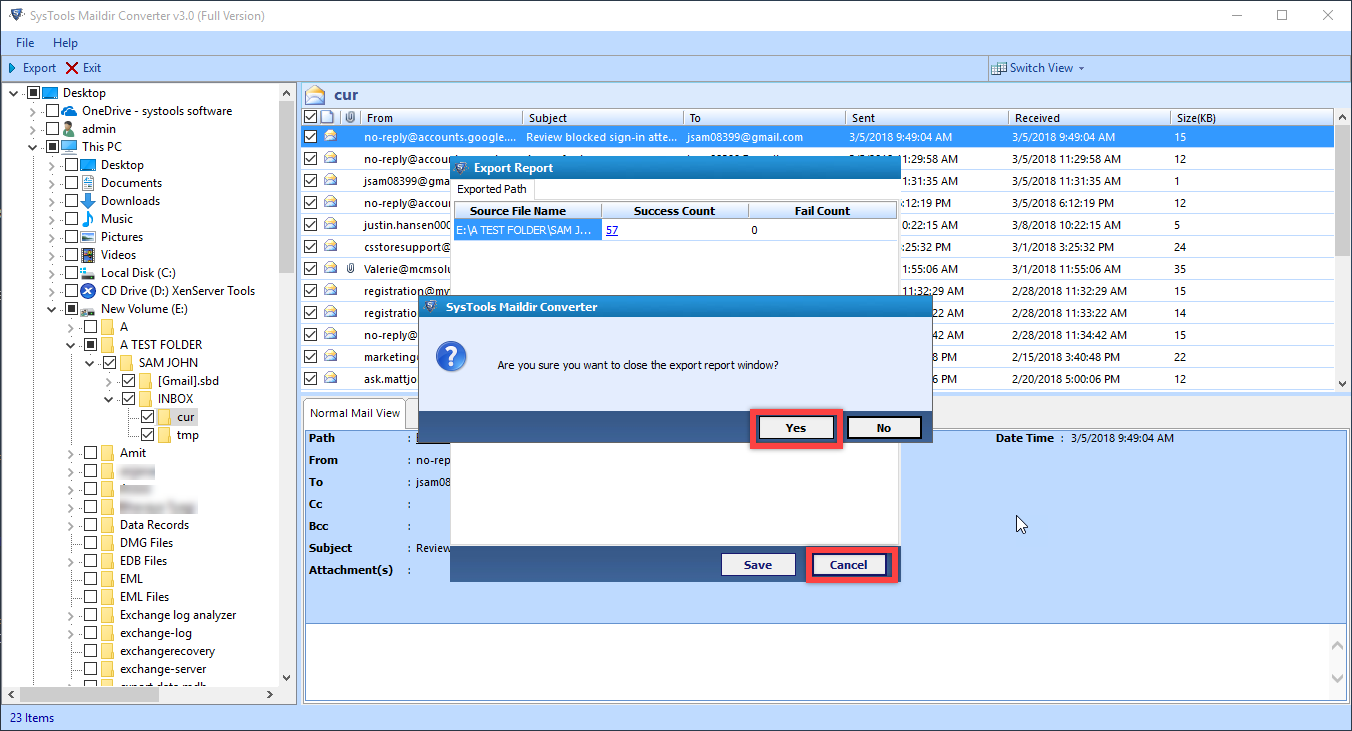
Task: Click the cur folder icon in tree
Action: pyautogui.click(x=164, y=417)
